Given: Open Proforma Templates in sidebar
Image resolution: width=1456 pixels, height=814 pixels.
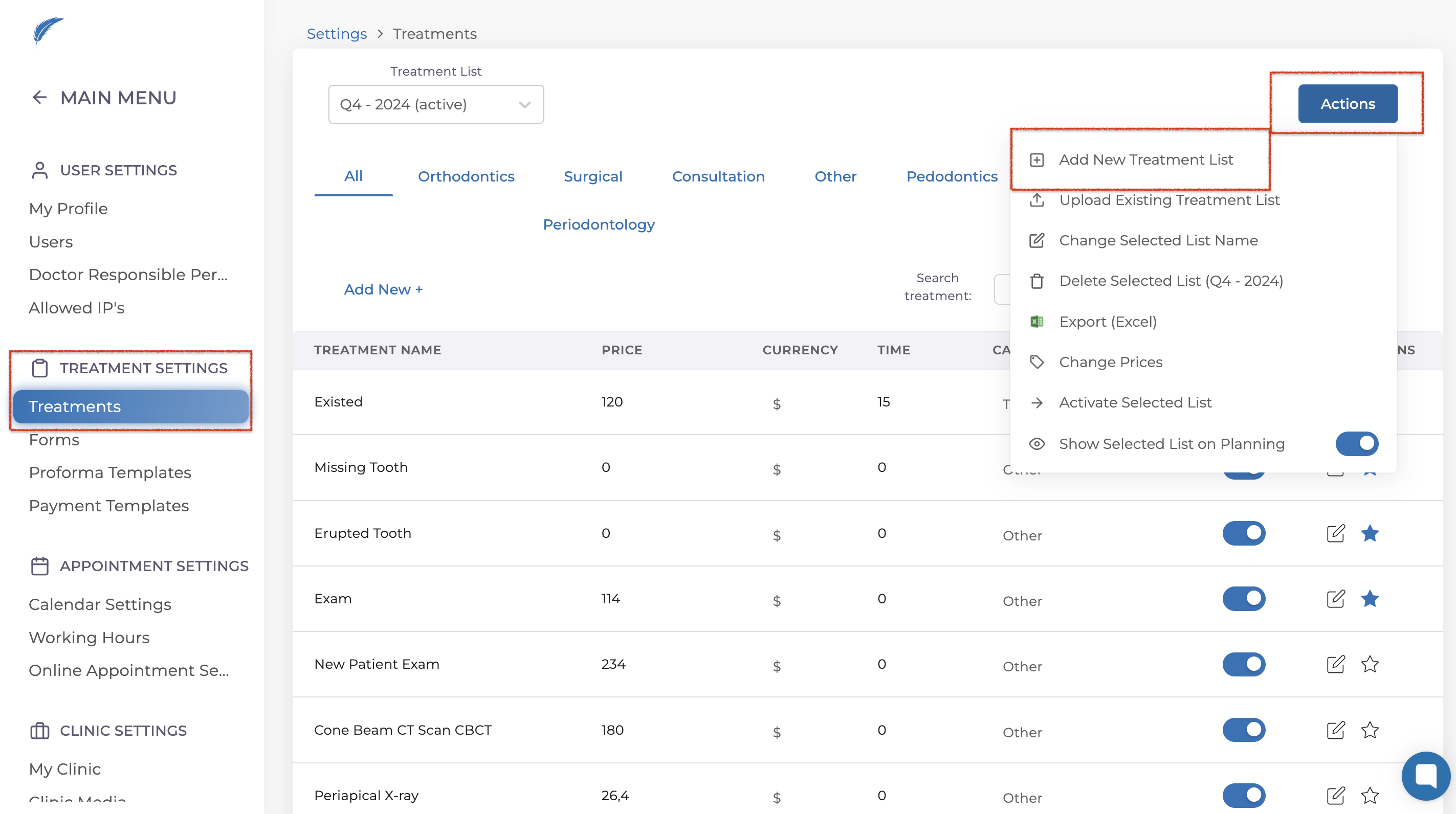Looking at the screenshot, I should [x=109, y=472].
